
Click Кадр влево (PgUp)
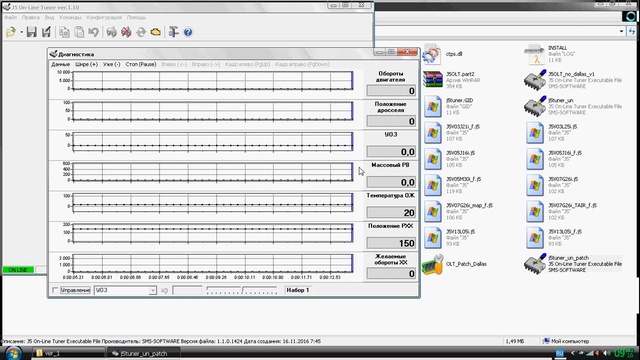[x=247, y=64]
